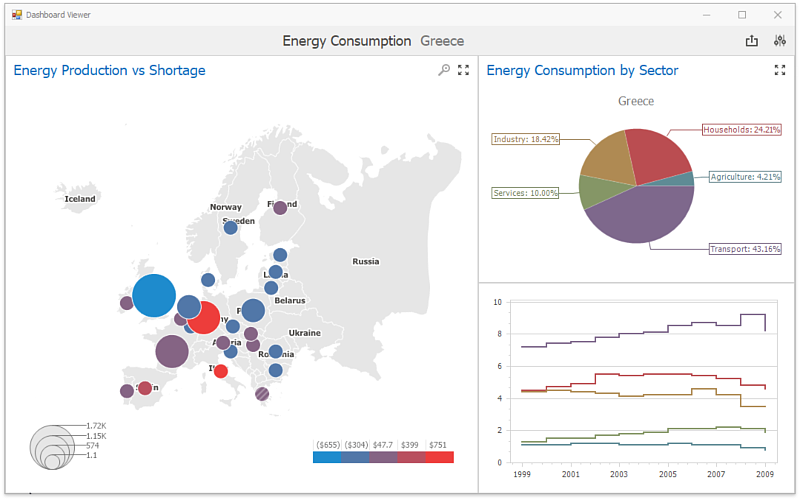
Task: Click the map magnifier icon
Action: click(x=444, y=70)
